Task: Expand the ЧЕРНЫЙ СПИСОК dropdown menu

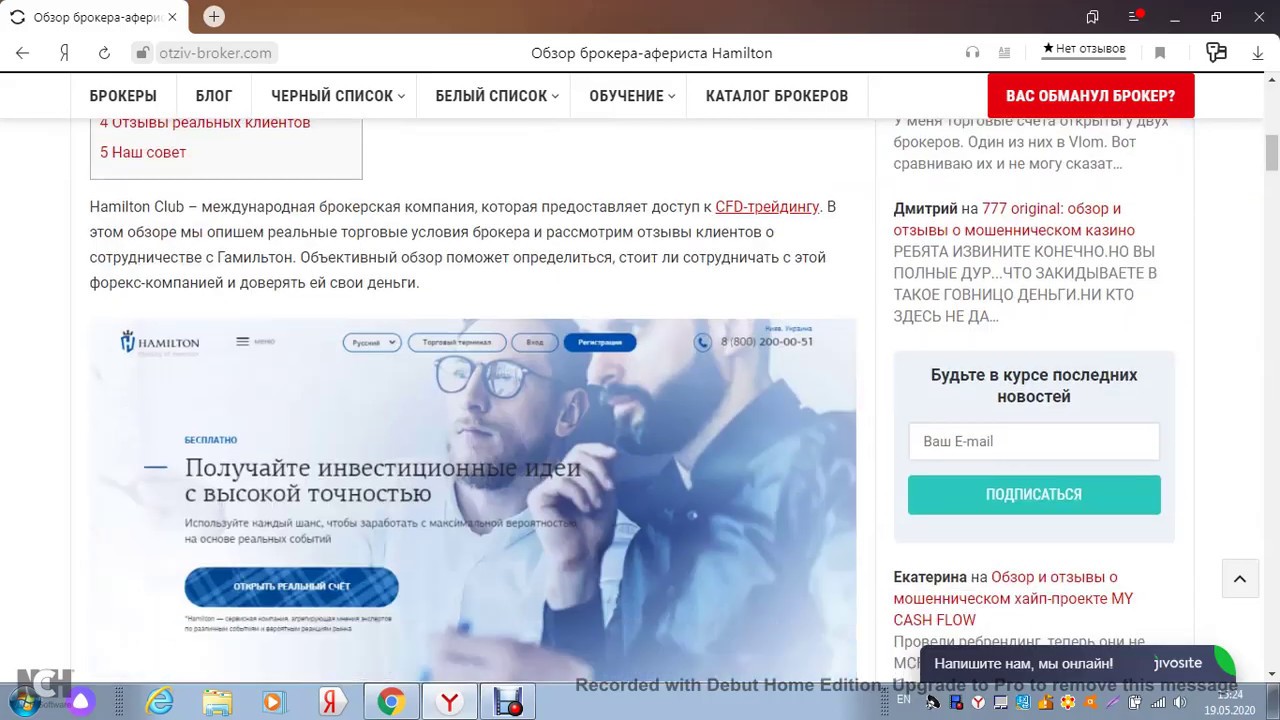Action: [337, 96]
